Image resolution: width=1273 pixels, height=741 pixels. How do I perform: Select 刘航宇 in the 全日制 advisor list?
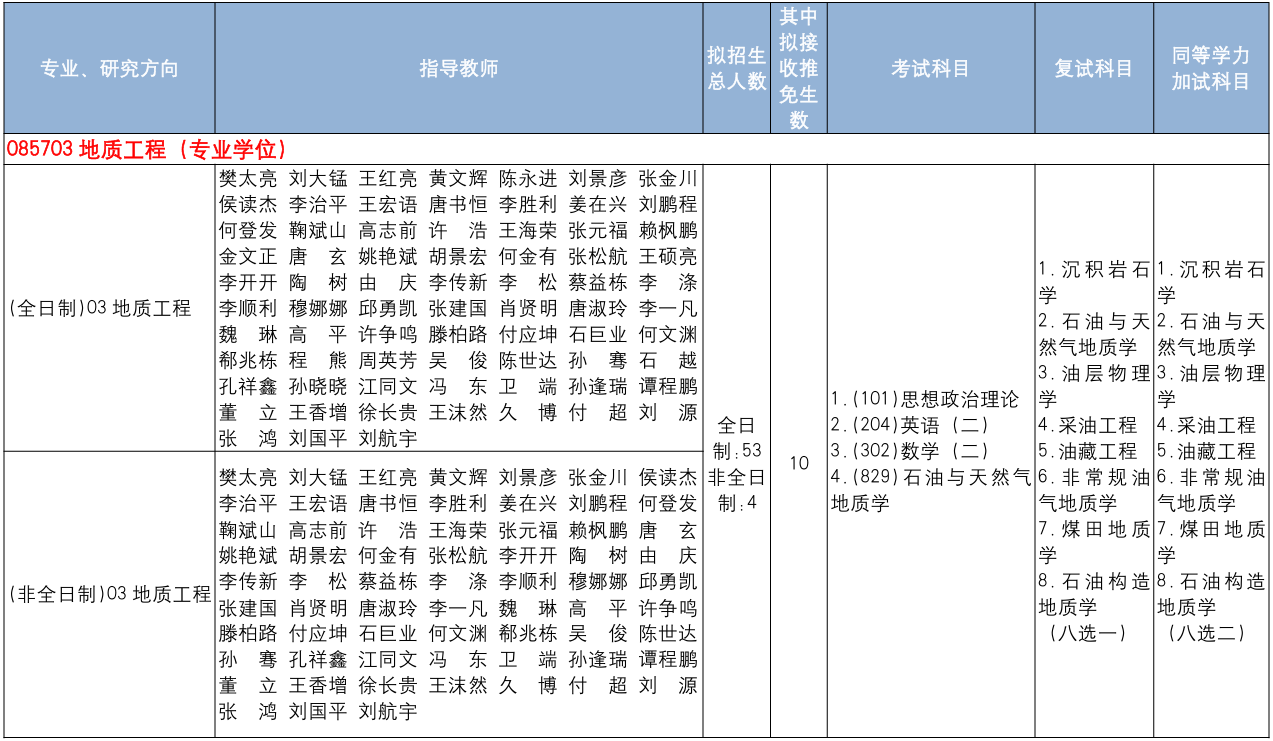[x=388, y=439]
